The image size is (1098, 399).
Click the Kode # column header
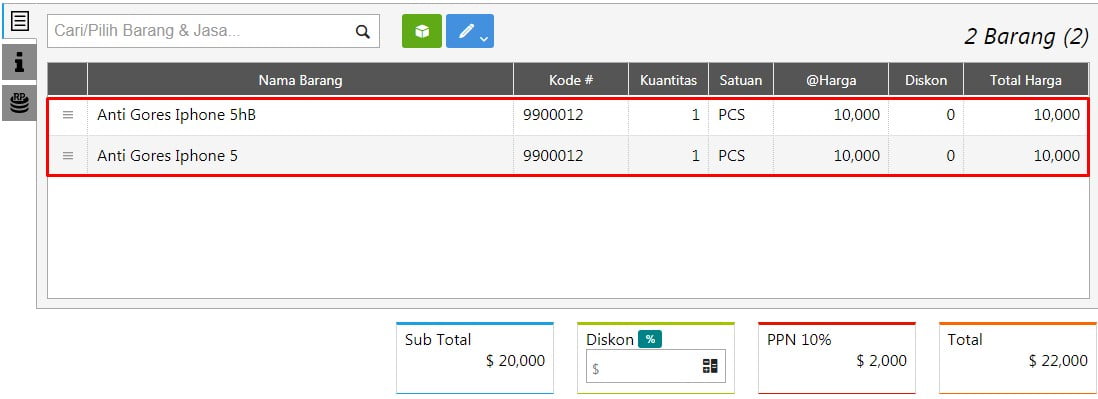point(571,80)
